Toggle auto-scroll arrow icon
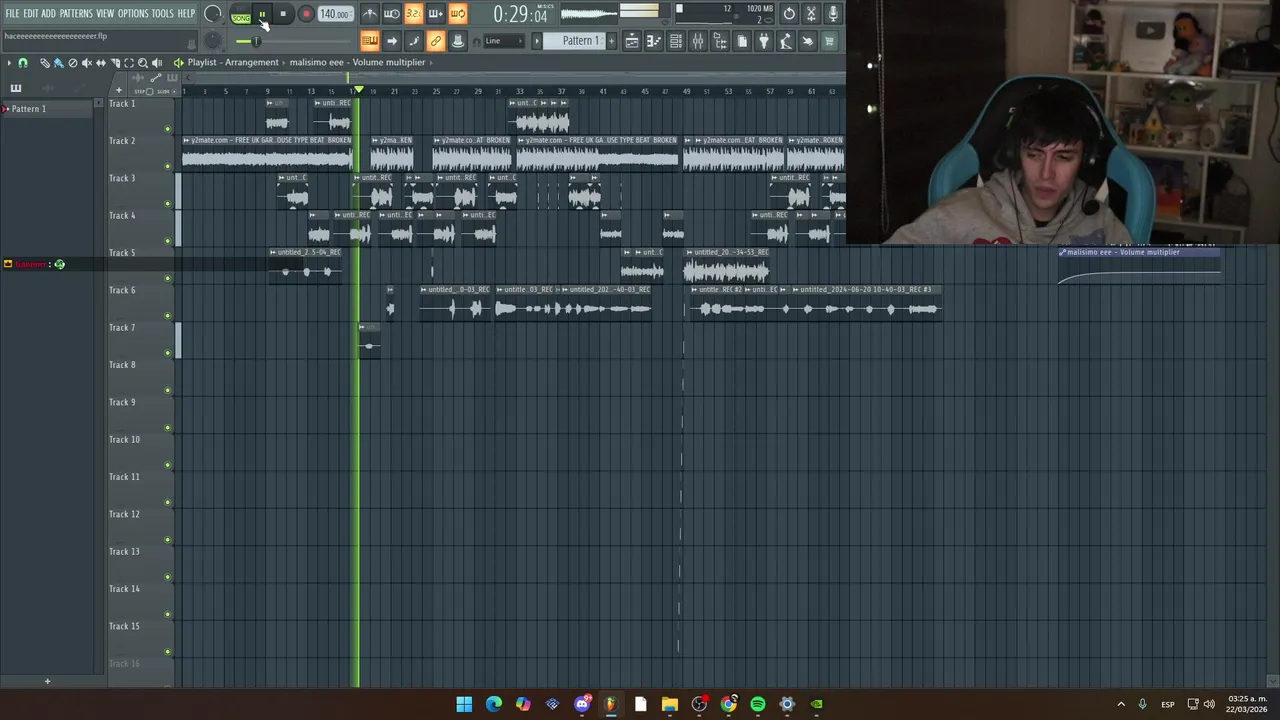1280x720 pixels. 392,41
